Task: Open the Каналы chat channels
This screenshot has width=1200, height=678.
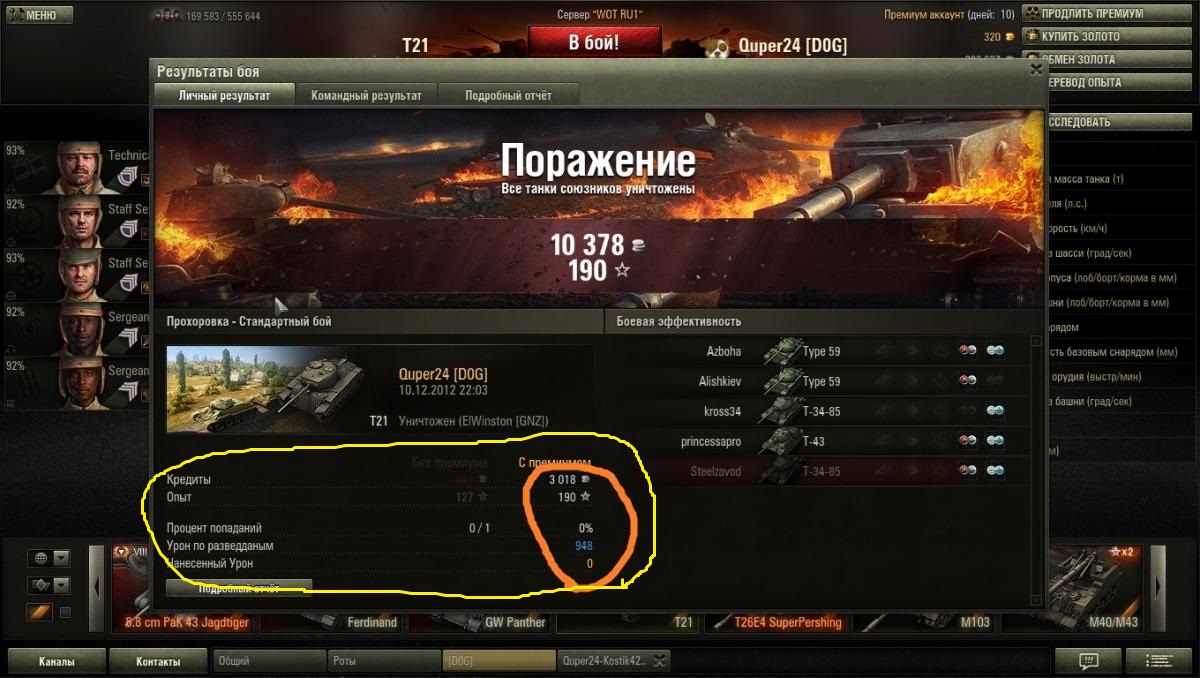Action: click(x=56, y=661)
